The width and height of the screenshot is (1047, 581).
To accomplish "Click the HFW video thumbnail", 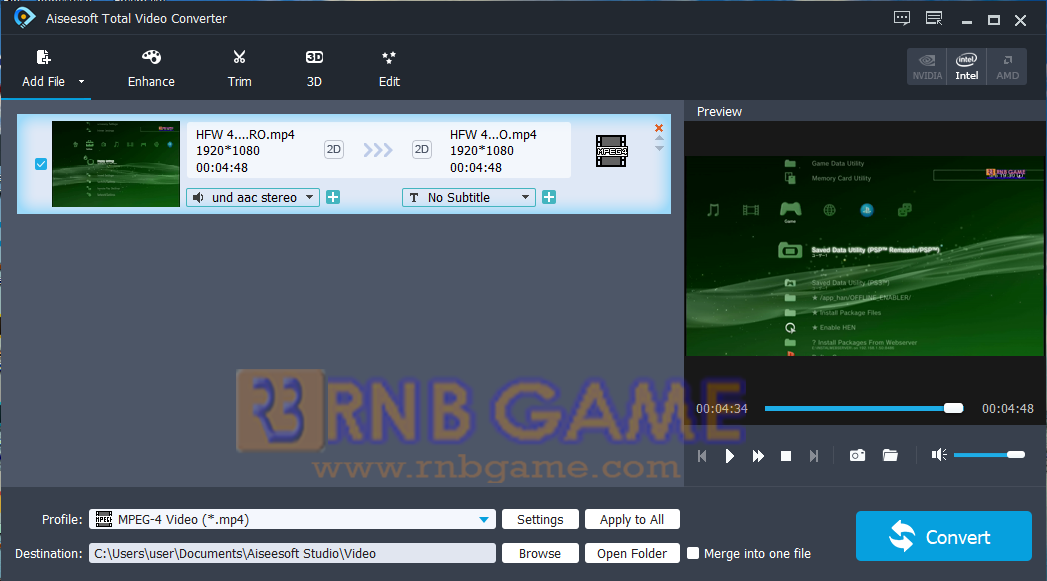I will [116, 164].
